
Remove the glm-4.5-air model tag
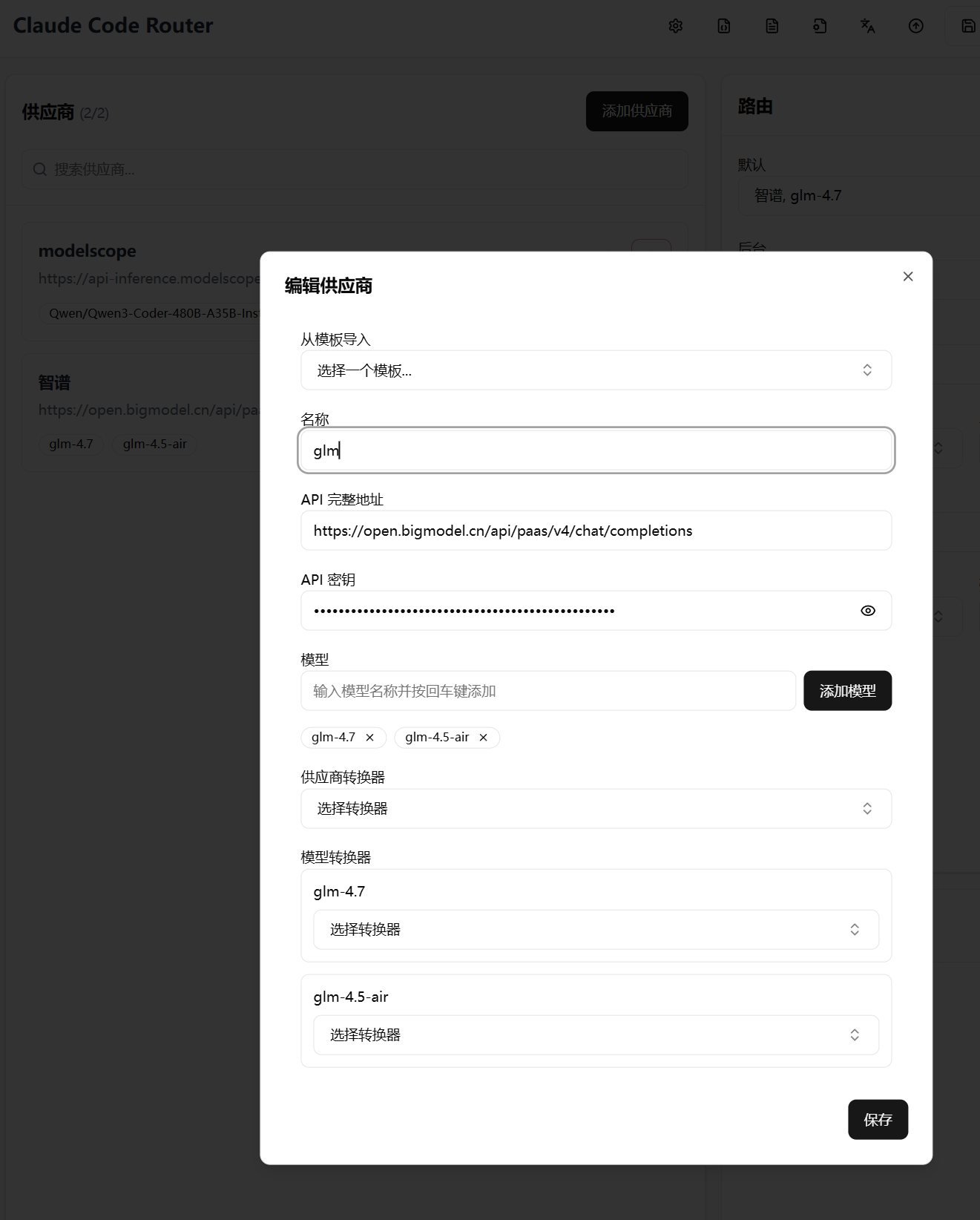483,737
